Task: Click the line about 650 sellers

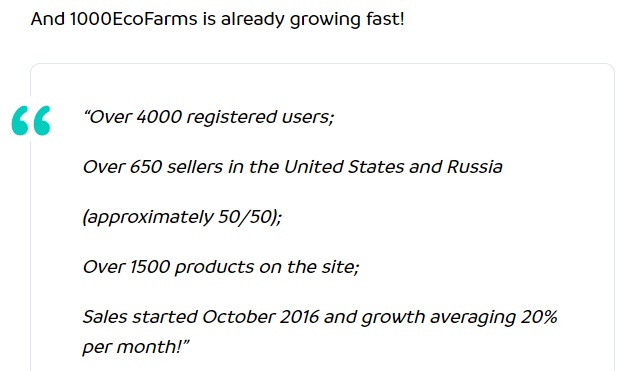Action: click(x=293, y=167)
